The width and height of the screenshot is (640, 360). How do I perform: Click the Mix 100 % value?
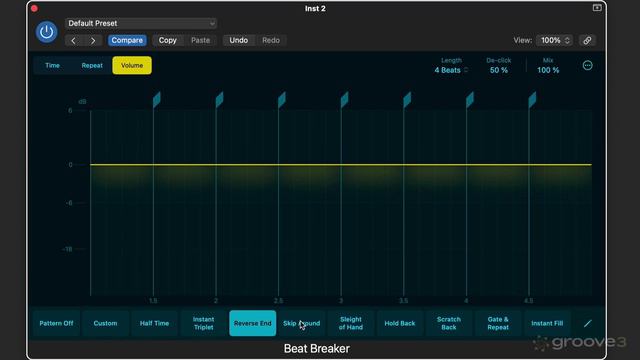(548, 70)
